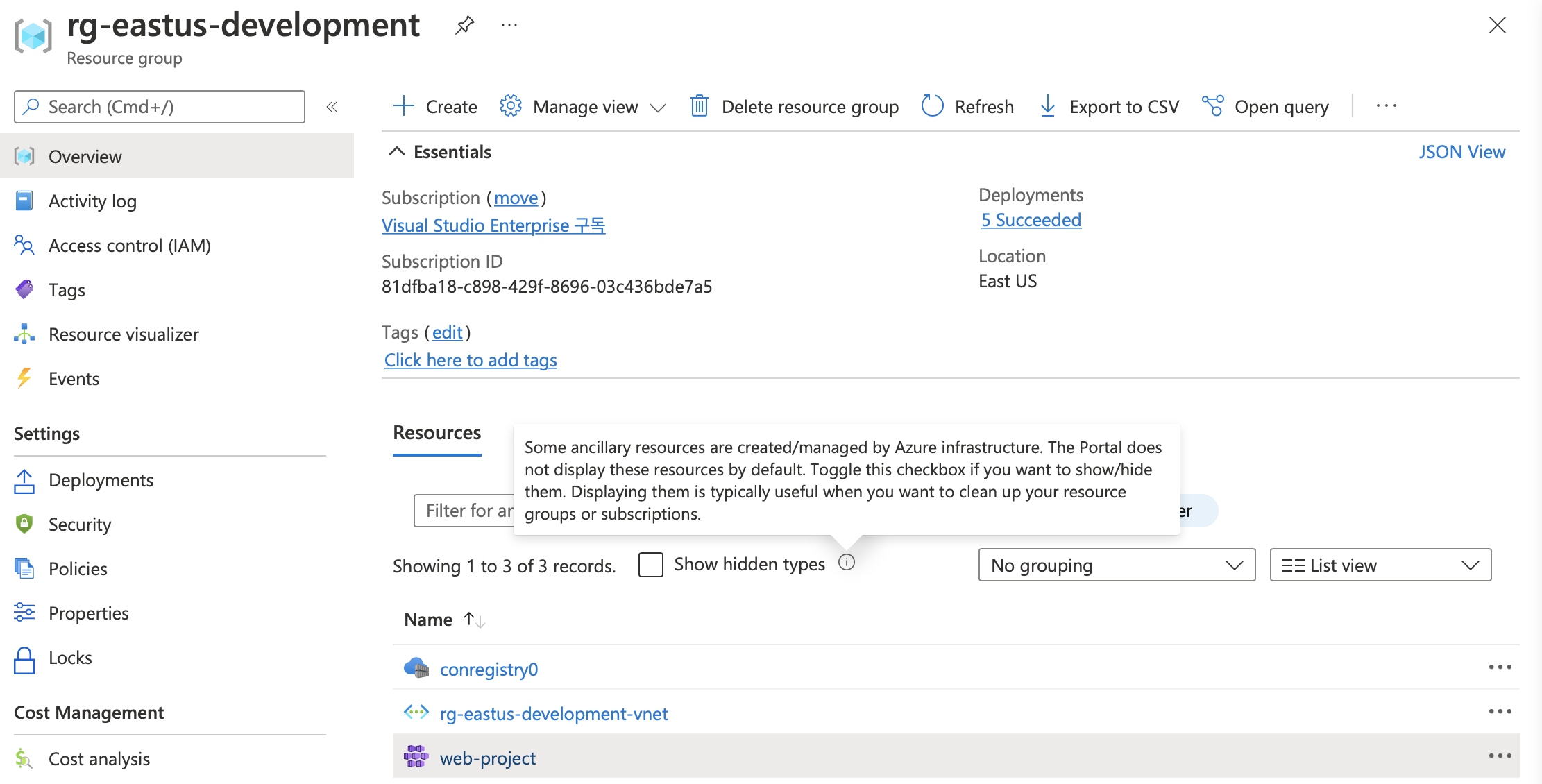Collapse the left sidebar menu
Image resolution: width=1542 pixels, height=784 pixels.
332,107
